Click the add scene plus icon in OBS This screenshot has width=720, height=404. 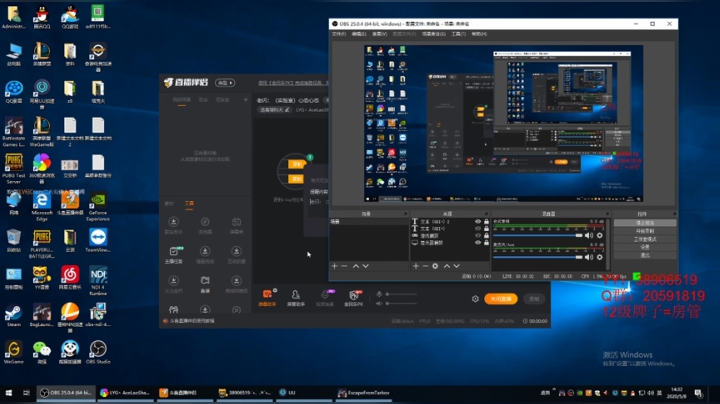334,266
